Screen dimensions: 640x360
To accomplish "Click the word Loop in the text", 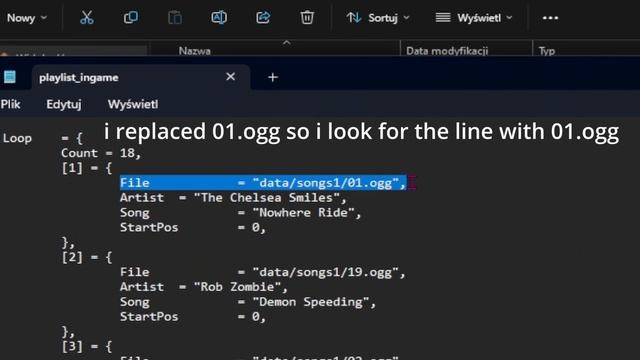I will (x=17, y=138).
